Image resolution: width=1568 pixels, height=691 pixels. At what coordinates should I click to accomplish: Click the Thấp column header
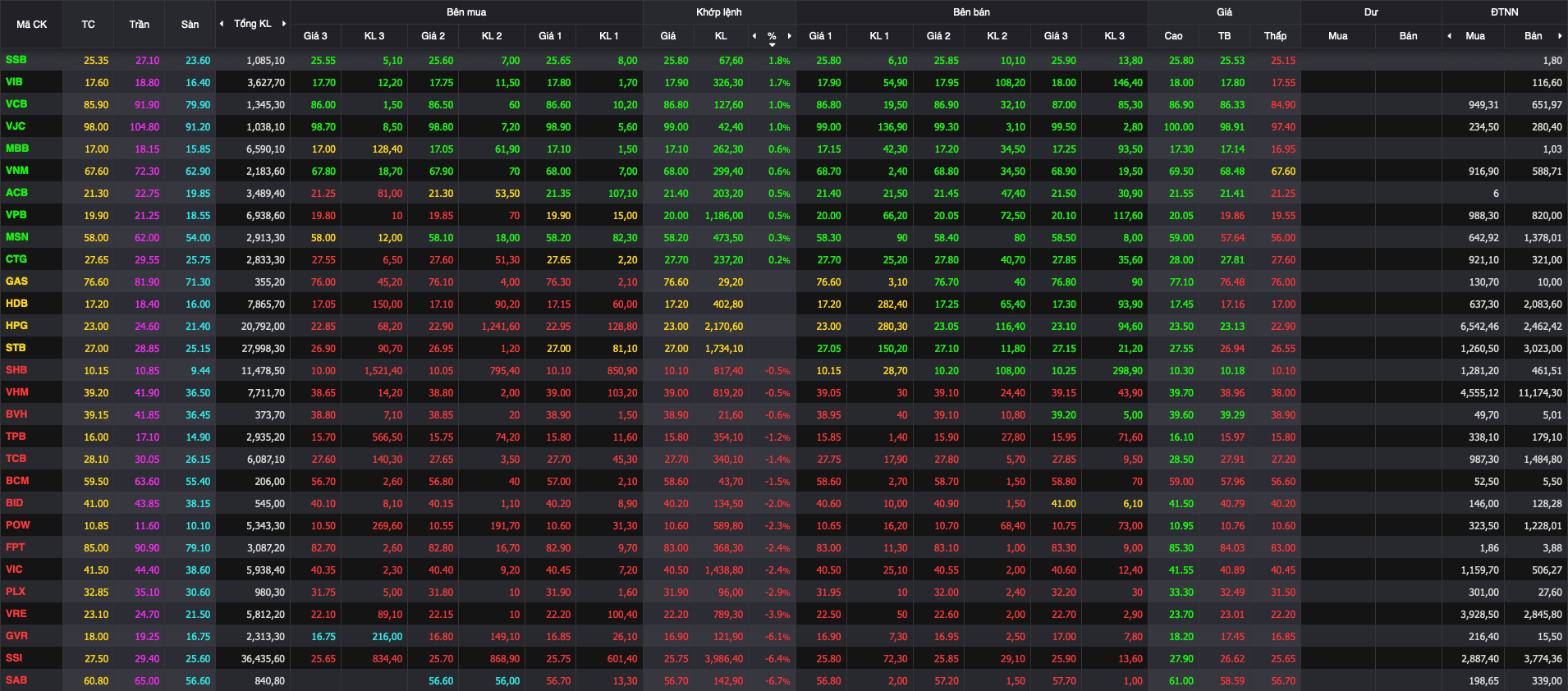(1276, 36)
